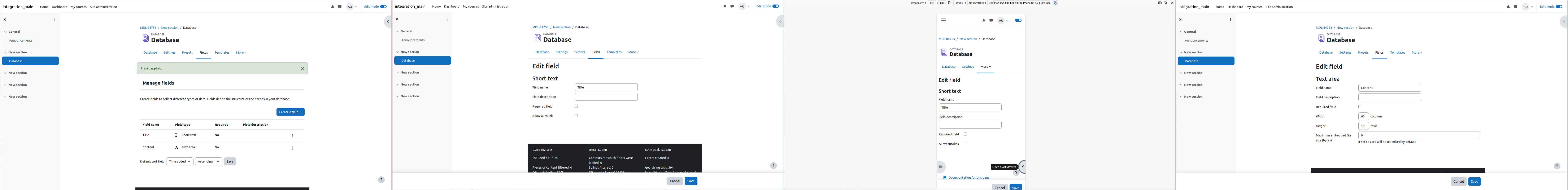
Task: Toggle Edit mode switch on Manage fields page
Action: click(383, 7)
